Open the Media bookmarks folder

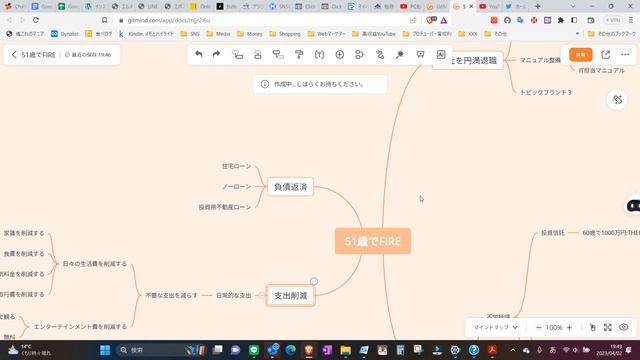[218, 34]
